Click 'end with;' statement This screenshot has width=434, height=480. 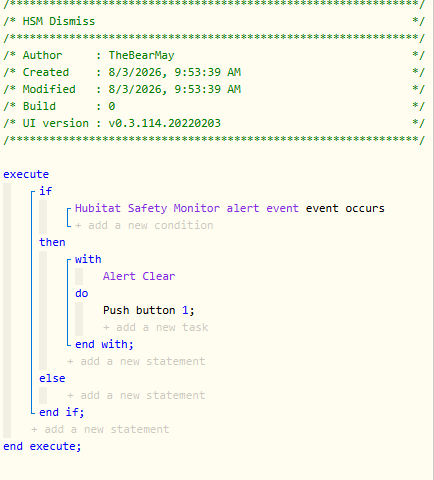(104, 344)
